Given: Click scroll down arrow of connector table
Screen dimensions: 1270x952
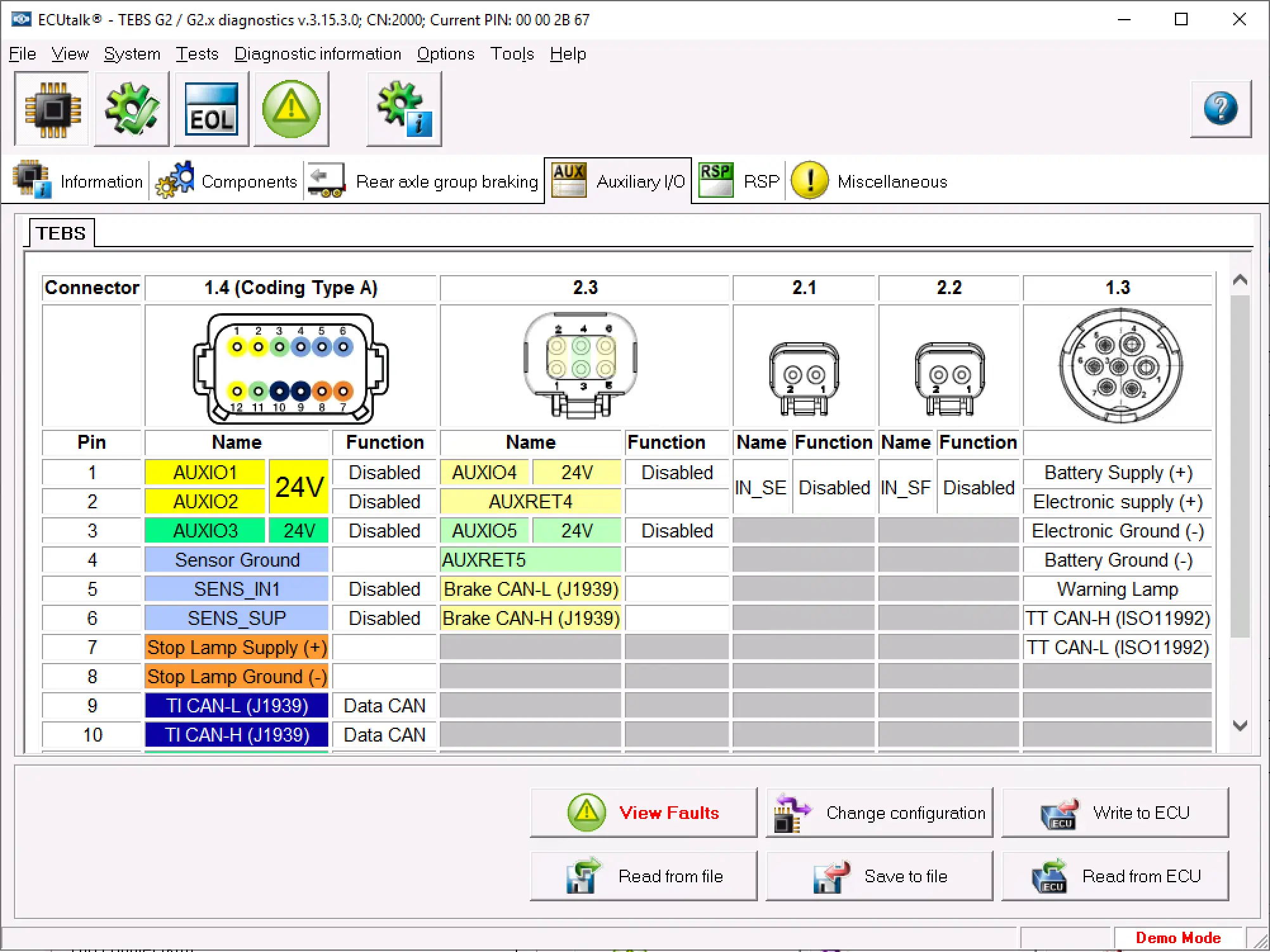Looking at the screenshot, I should tap(1240, 725).
